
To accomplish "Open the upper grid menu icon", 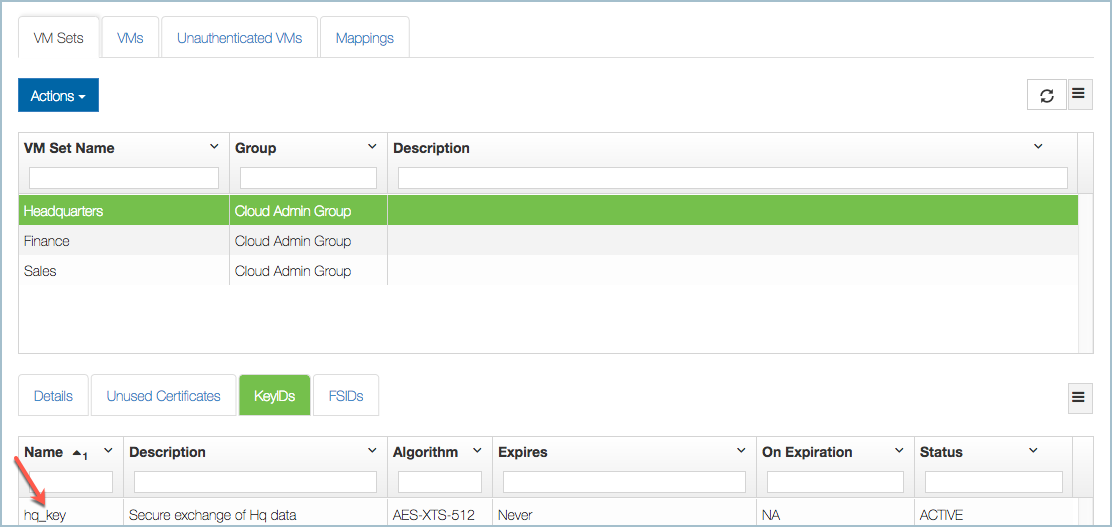I will coord(1079,94).
